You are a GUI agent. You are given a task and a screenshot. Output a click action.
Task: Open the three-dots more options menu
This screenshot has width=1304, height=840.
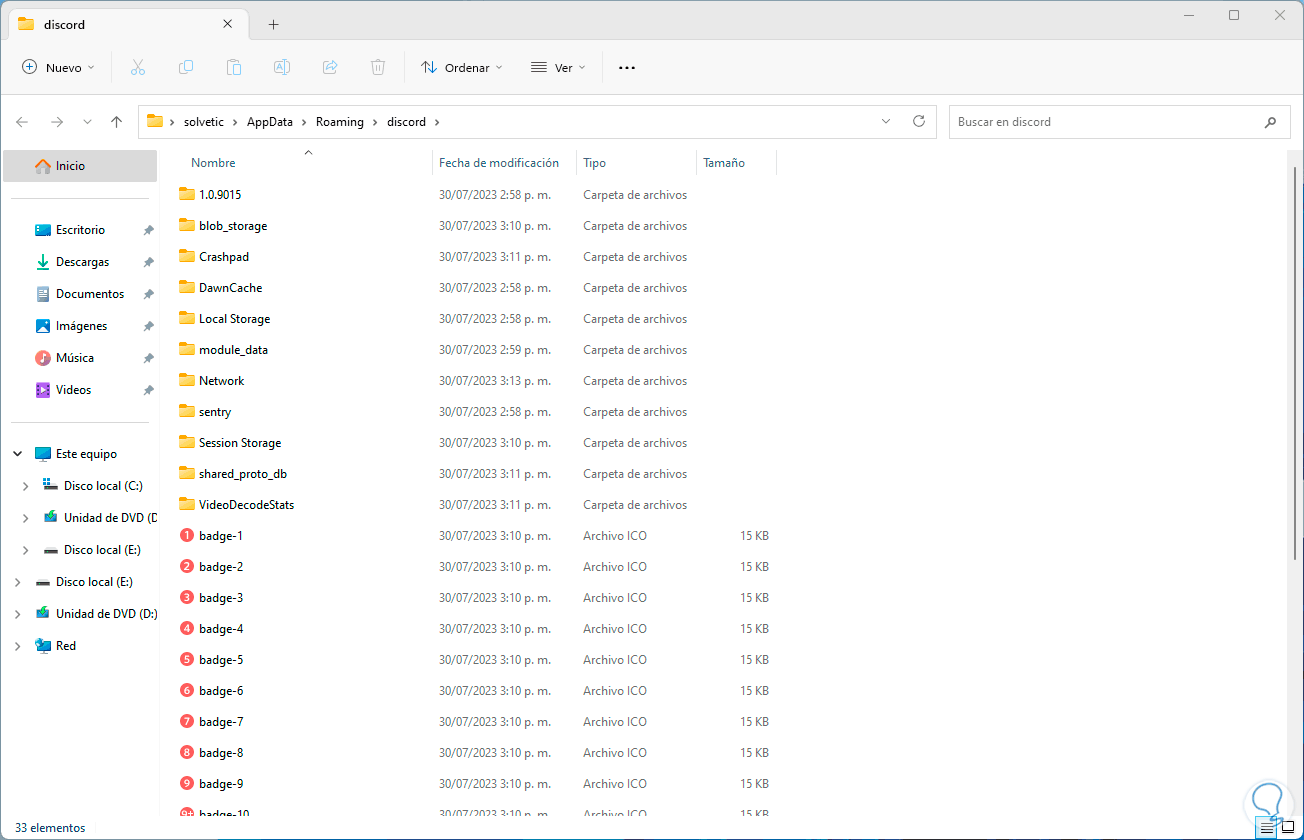[x=627, y=67]
